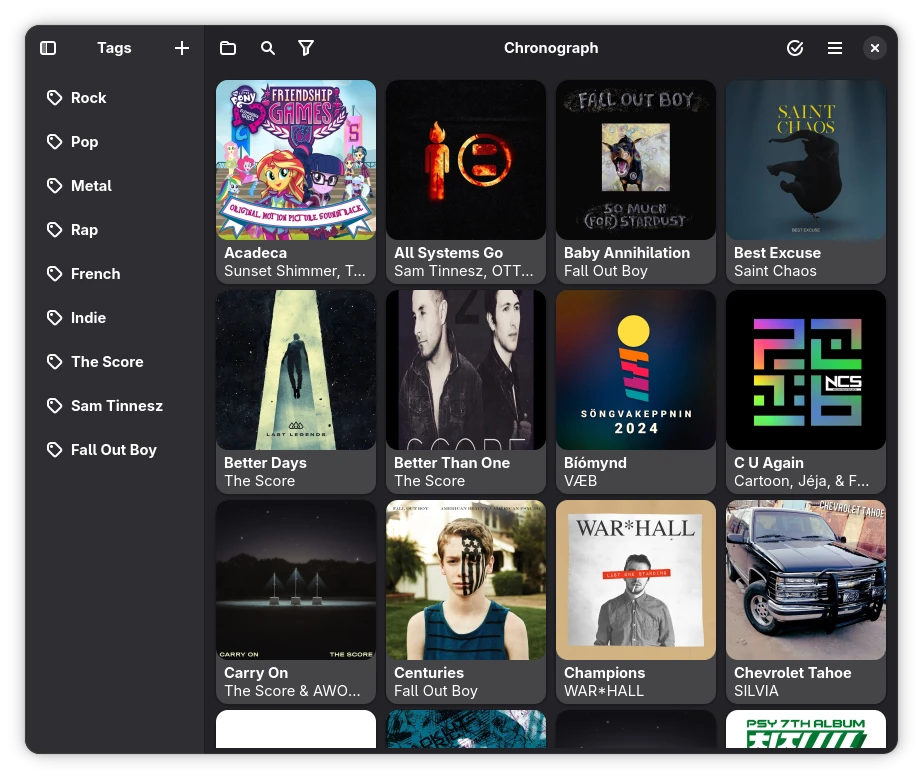The image size is (923, 779).
Task: Click the 'Centuries' title text
Action: coord(429,672)
